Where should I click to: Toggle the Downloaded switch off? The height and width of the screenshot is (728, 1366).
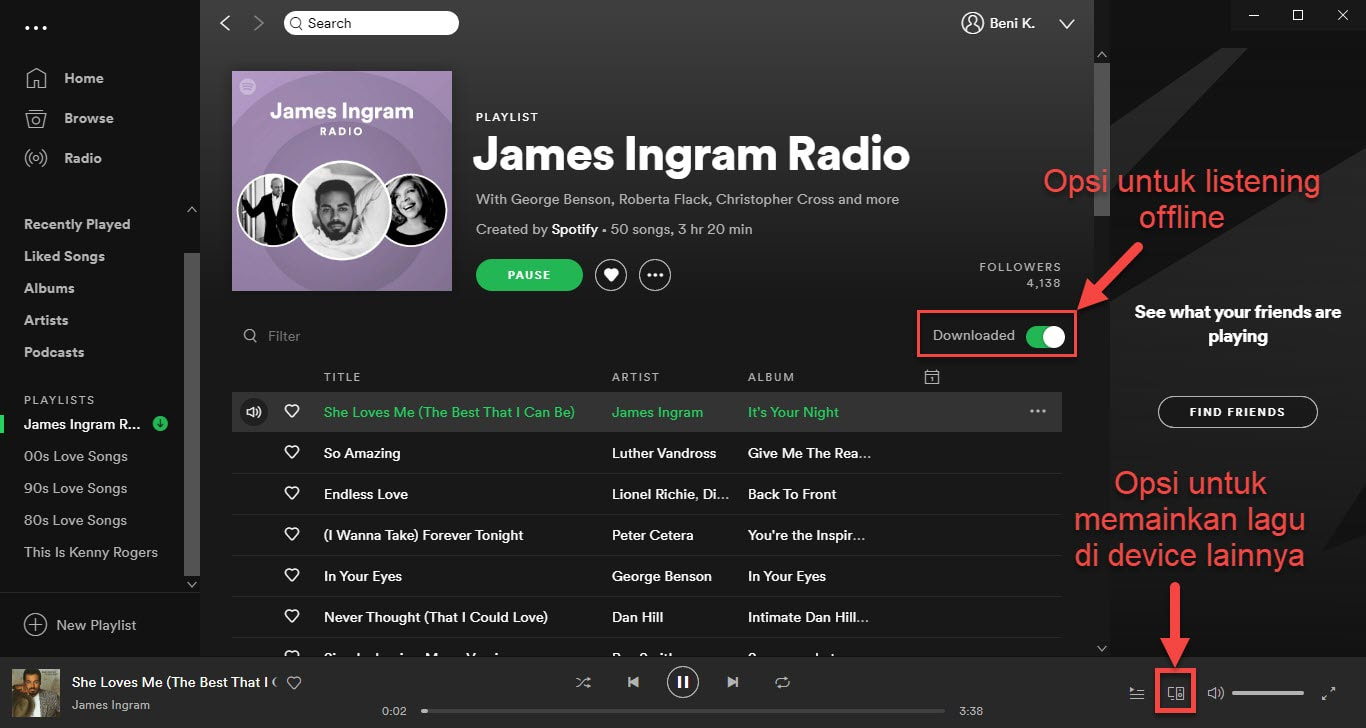click(1045, 336)
